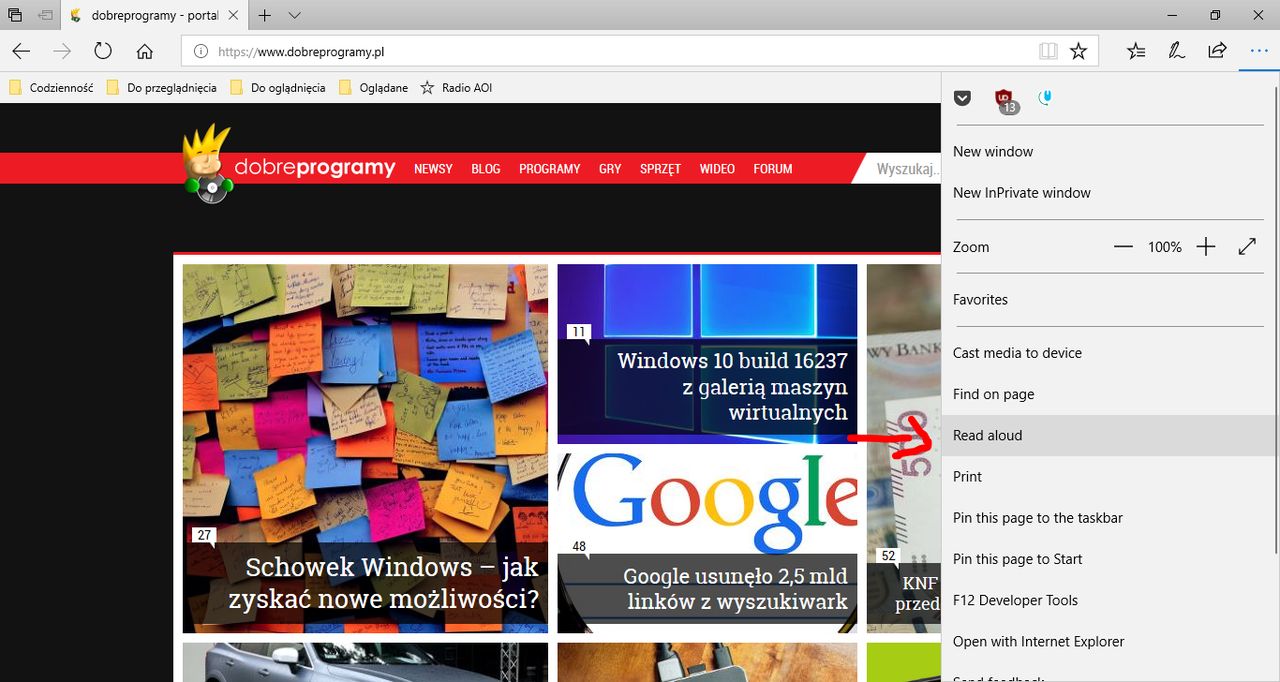The height and width of the screenshot is (682, 1280).
Task: Choose Cast media to device
Action: 1109,353
